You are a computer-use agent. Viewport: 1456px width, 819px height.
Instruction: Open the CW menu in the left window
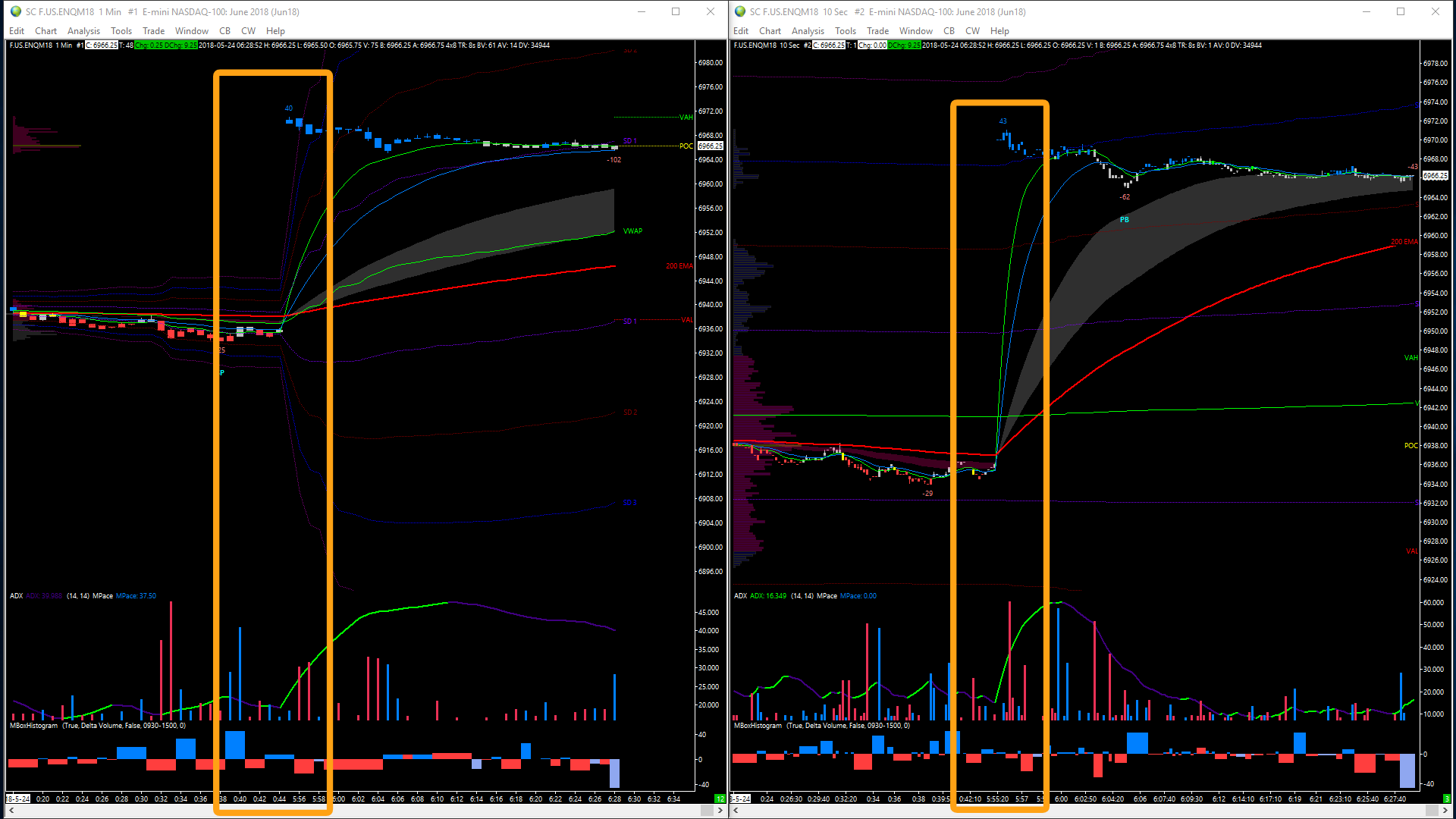[x=248, y=31]
